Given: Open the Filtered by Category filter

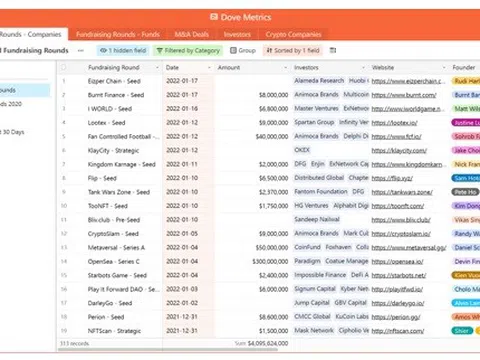Looking at the screenshot, I should 188,51.
